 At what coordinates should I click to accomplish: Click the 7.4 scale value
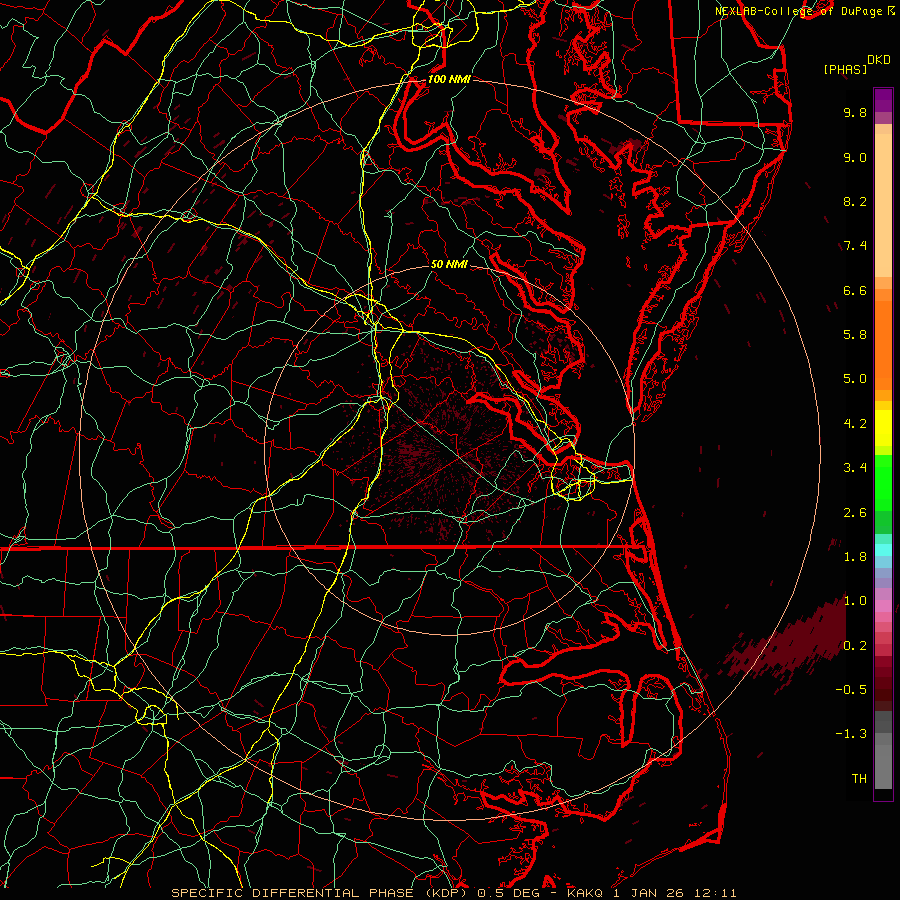click(x=855, y=246)
